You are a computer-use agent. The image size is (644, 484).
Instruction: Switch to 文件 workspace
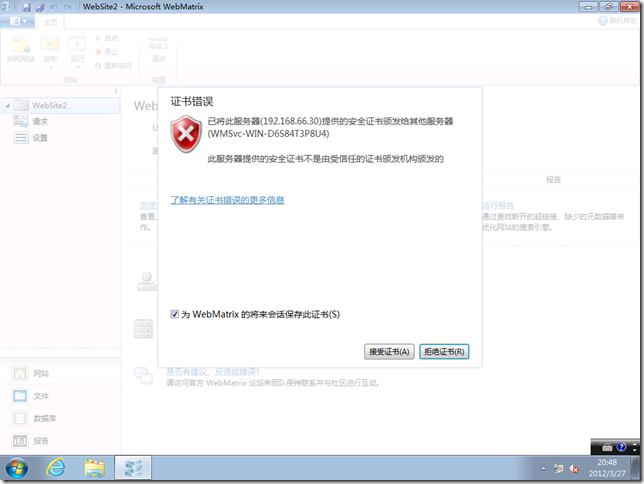(x=60, y=396)
